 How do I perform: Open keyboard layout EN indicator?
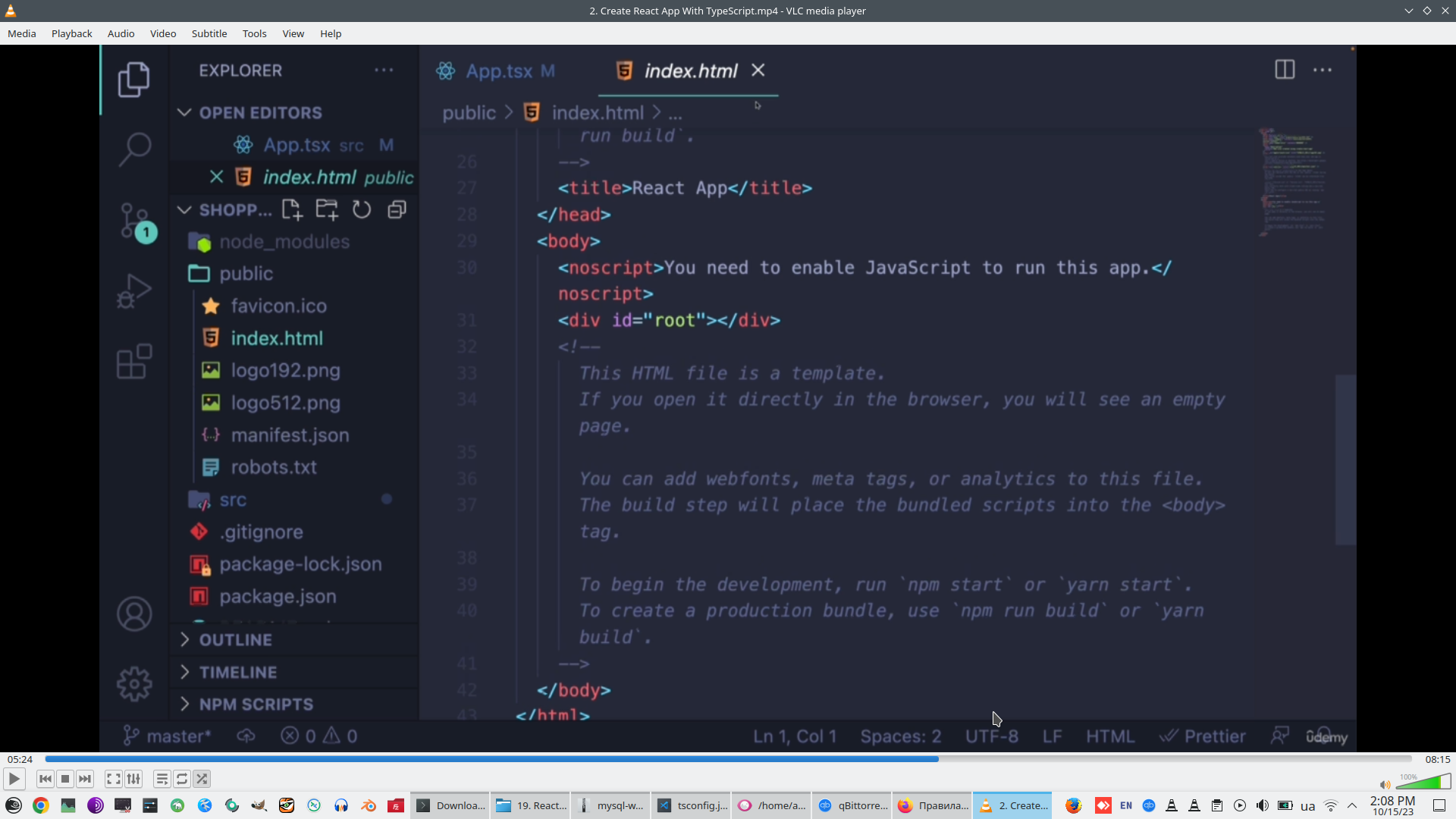click(x=1126, y=805)
